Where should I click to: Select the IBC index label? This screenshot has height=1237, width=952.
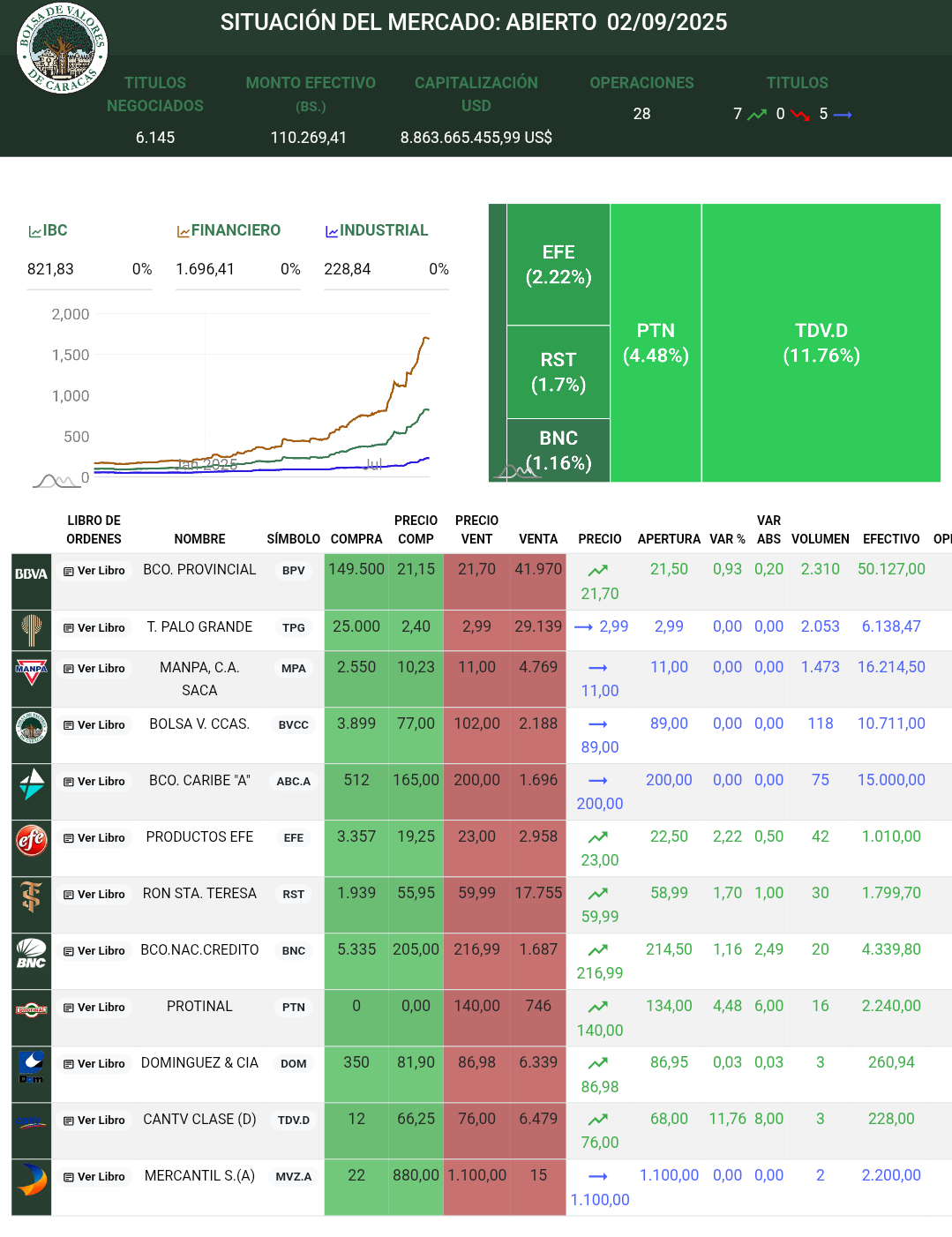pyautogui.click(x=56, y=230)
